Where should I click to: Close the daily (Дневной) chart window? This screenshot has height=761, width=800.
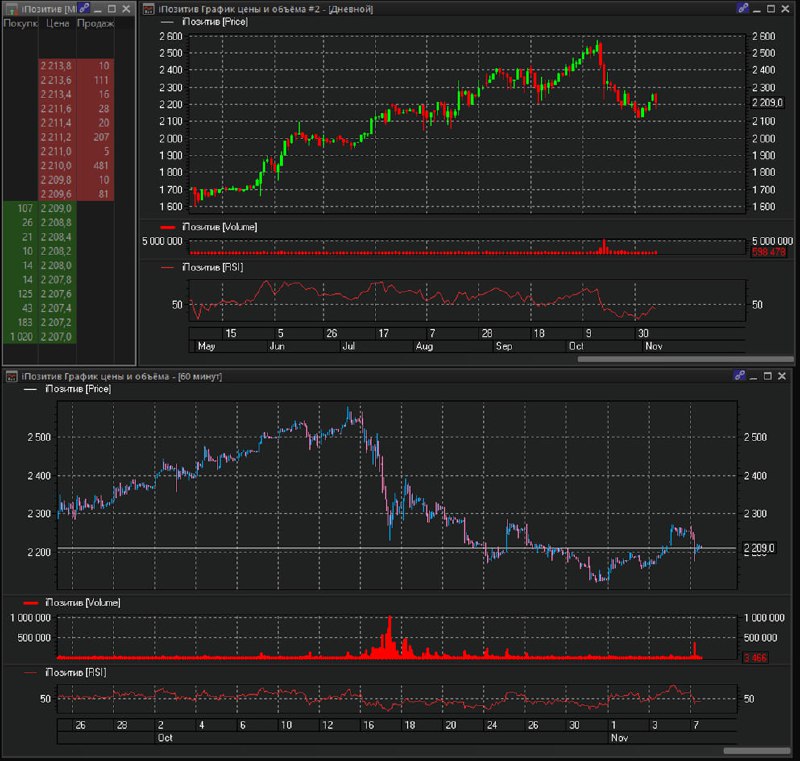point(785,9)
